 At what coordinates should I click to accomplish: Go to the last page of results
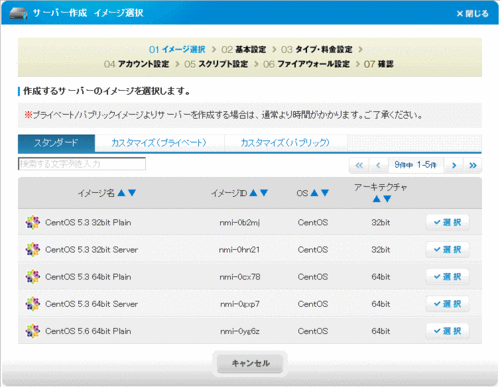point(473,165)
